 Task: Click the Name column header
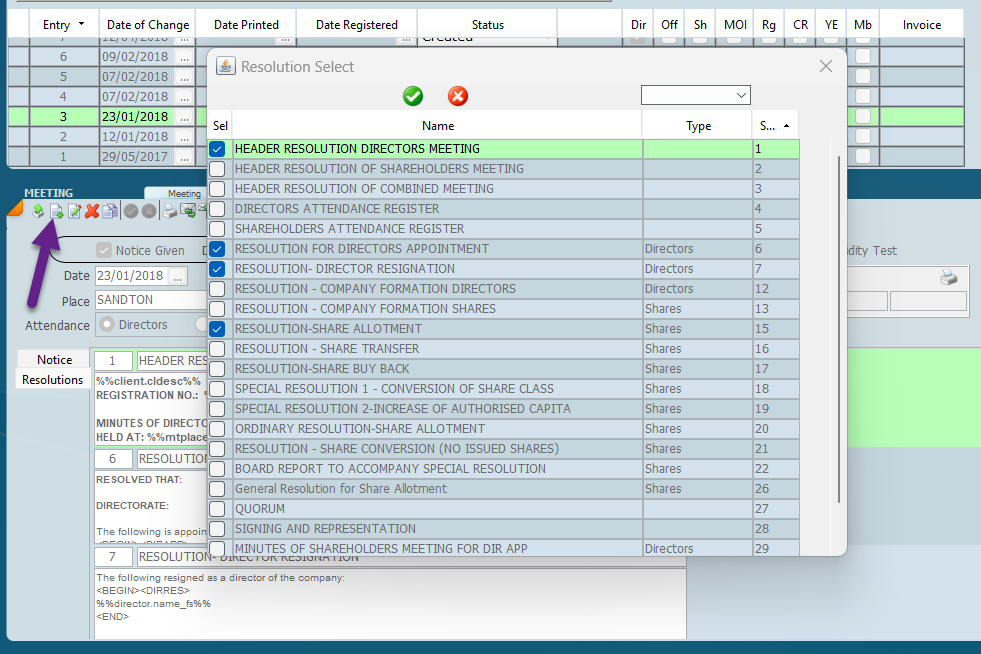437,126
